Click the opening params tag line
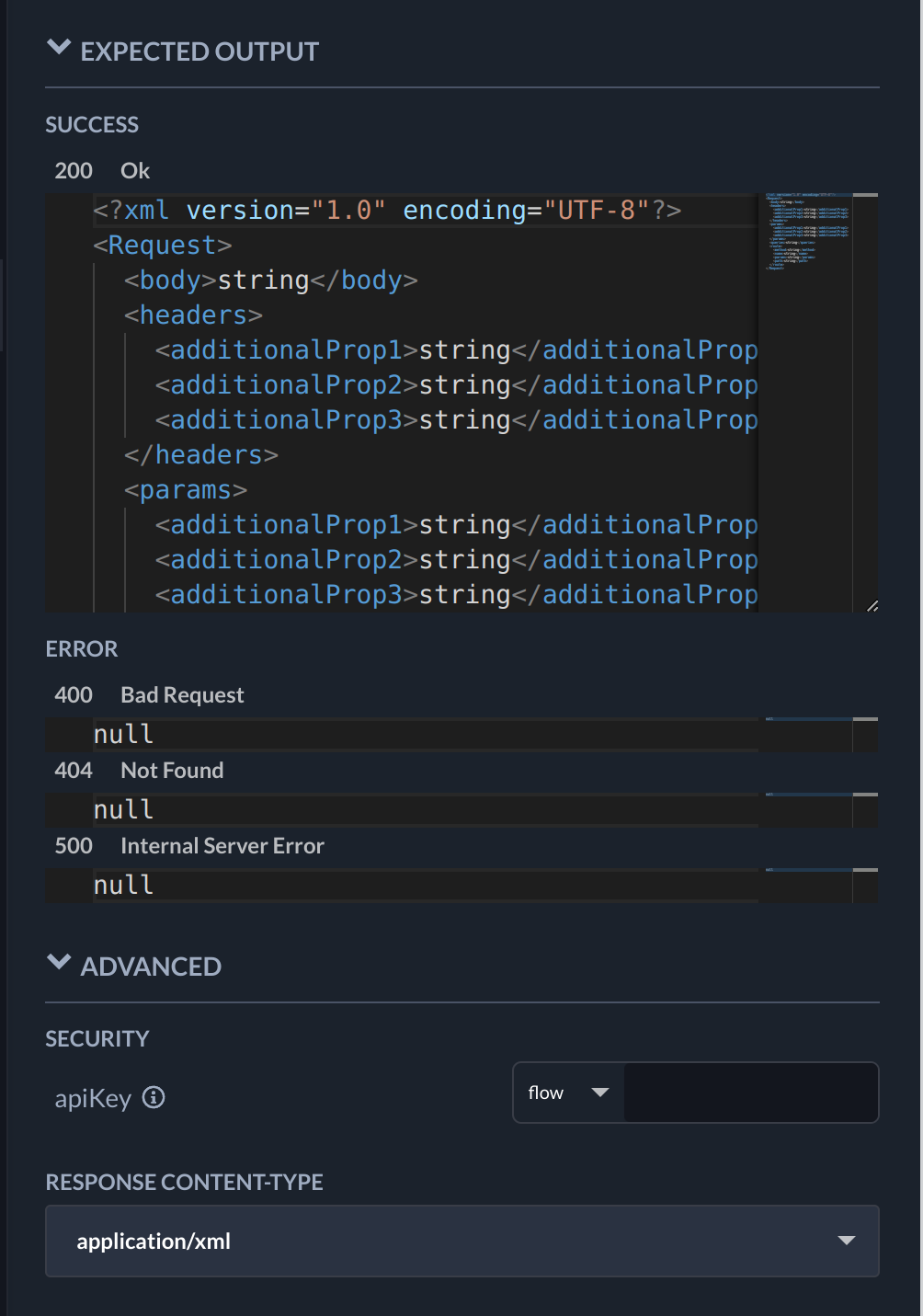 tap(186, 490)
